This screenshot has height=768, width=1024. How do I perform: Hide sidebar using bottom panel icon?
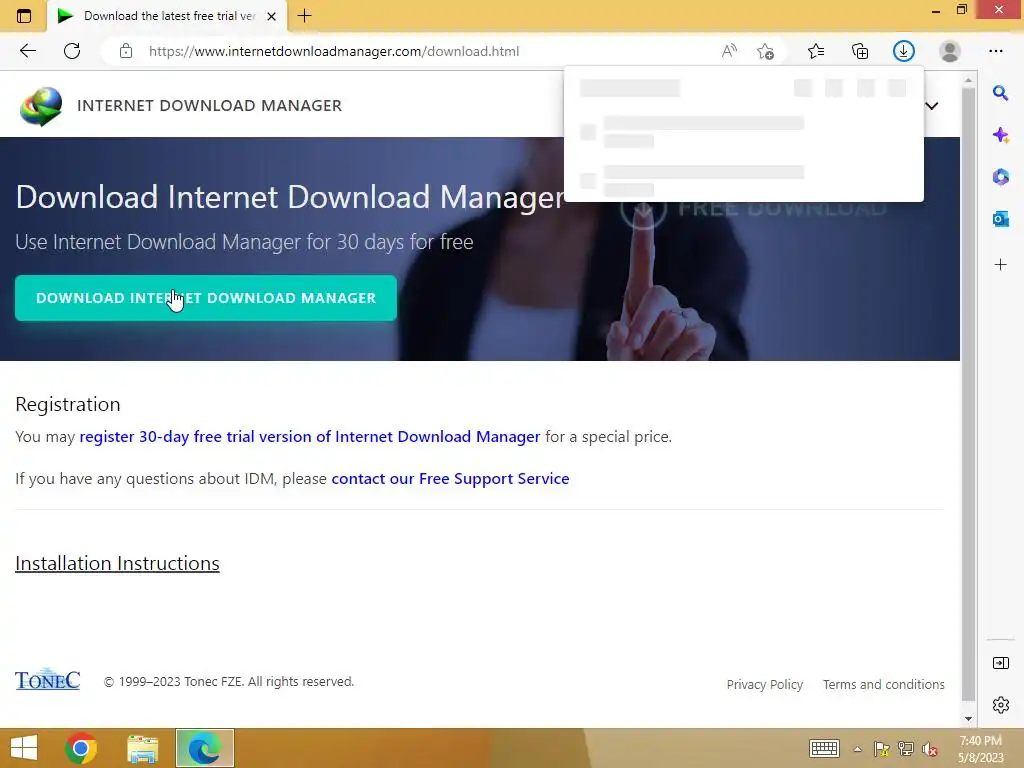point(1000,664)
